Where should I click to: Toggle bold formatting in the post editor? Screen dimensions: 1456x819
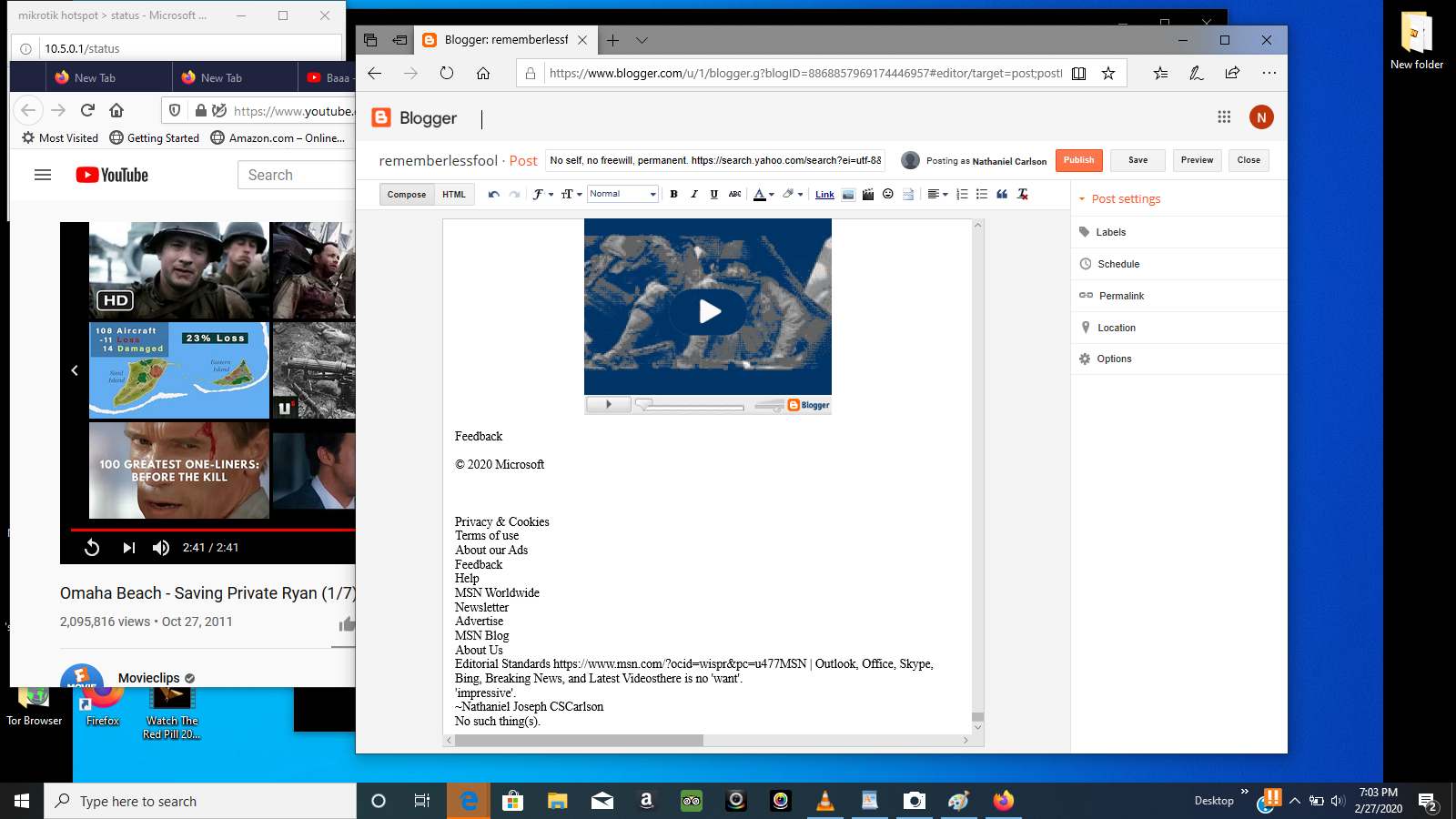click(673, 194)
